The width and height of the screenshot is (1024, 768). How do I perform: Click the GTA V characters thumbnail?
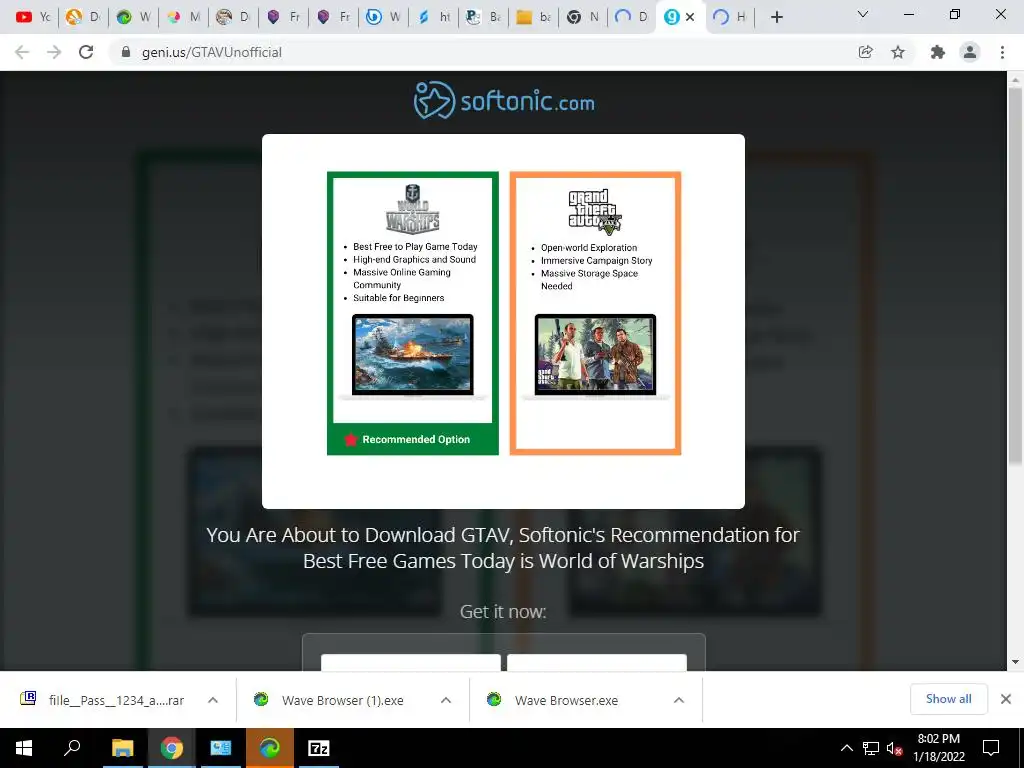point(595,356)
